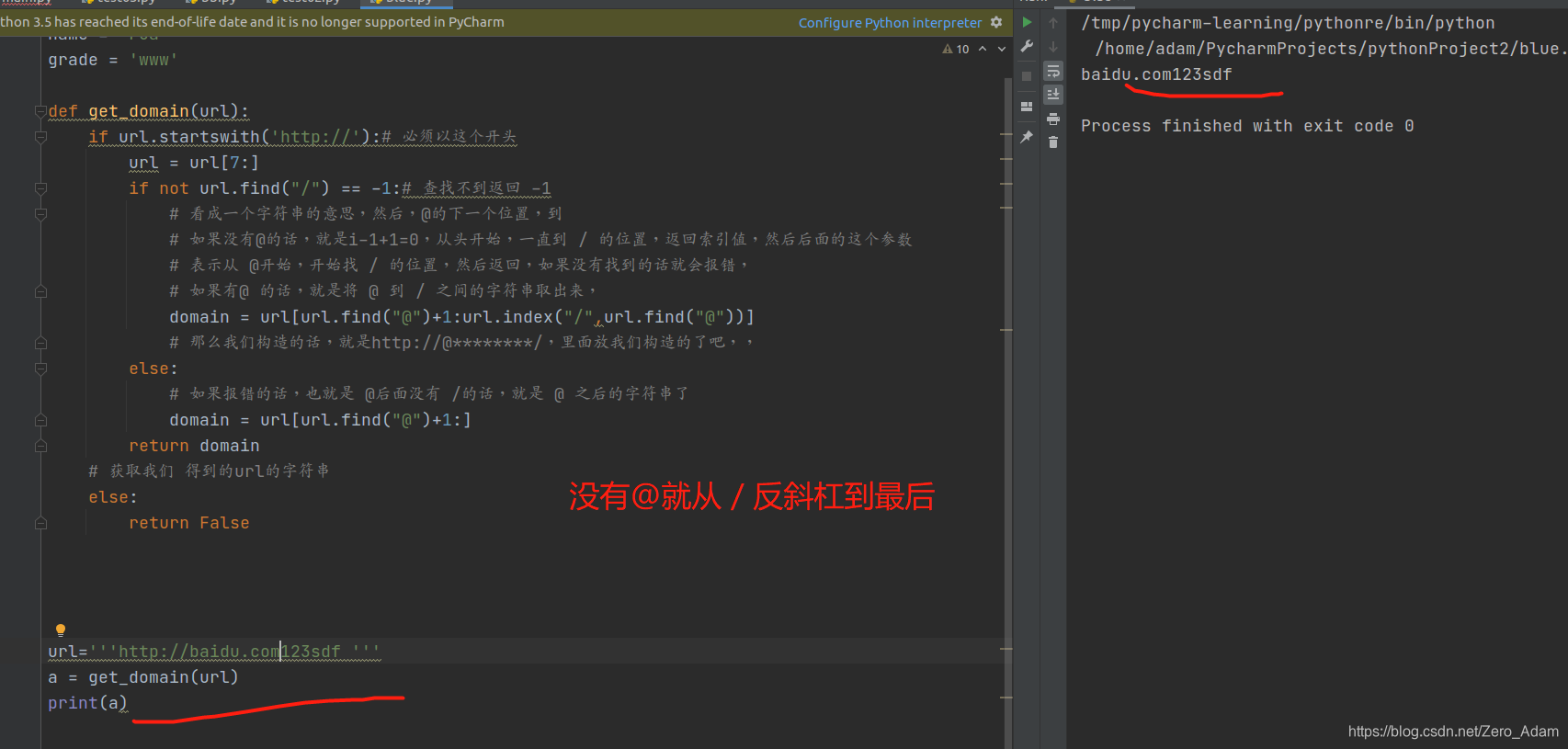Click warning triangle showing 10 problems
The height and width of the screenshot is (749, 1568).
tap(956, 49)
